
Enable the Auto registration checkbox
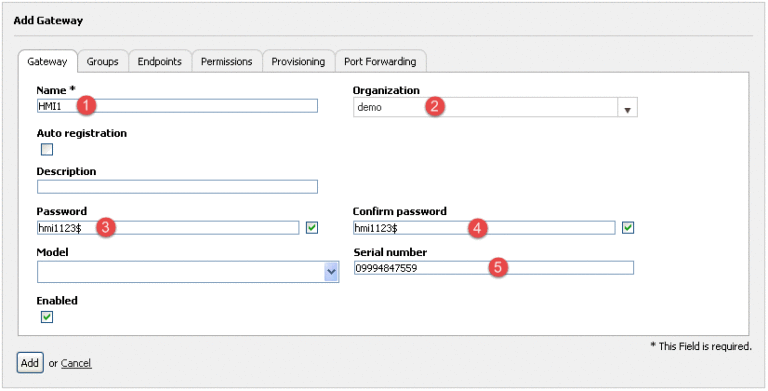[x=47, y=149]
